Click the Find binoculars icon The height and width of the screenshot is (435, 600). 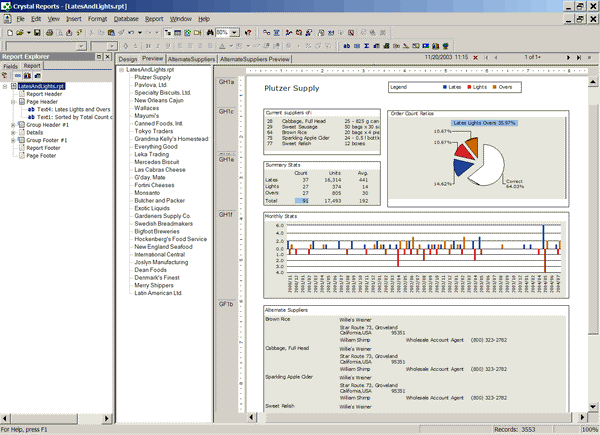[210, 33]
